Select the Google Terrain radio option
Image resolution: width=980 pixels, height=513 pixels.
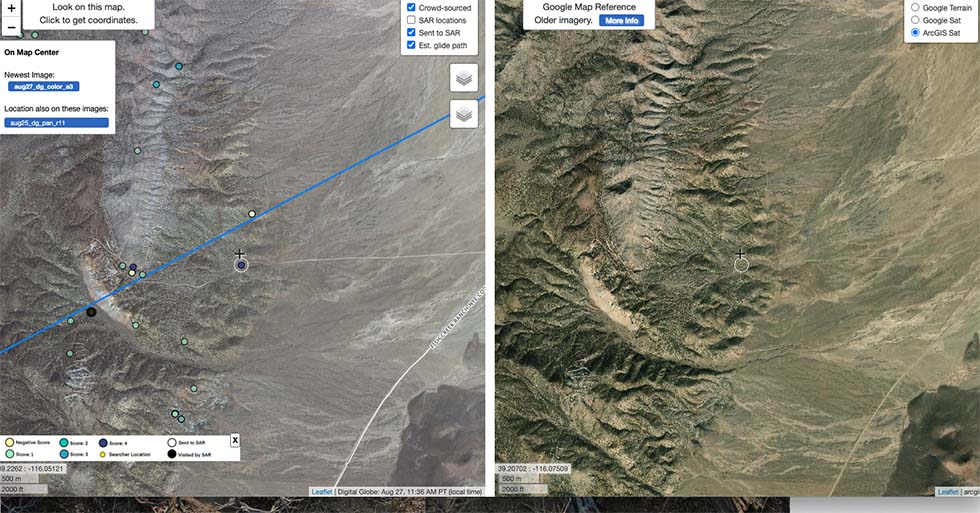point(915,7)
